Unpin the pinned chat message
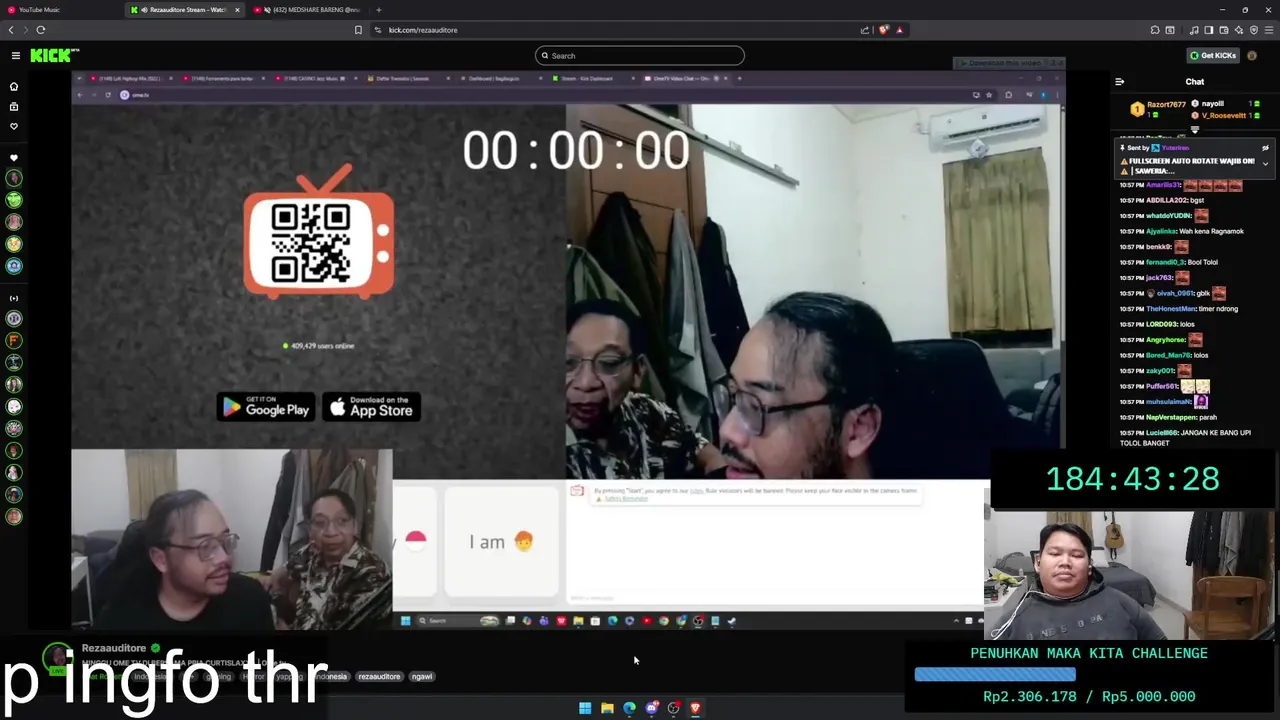Screen dimensions: 1280x720 coord(1265,148)
